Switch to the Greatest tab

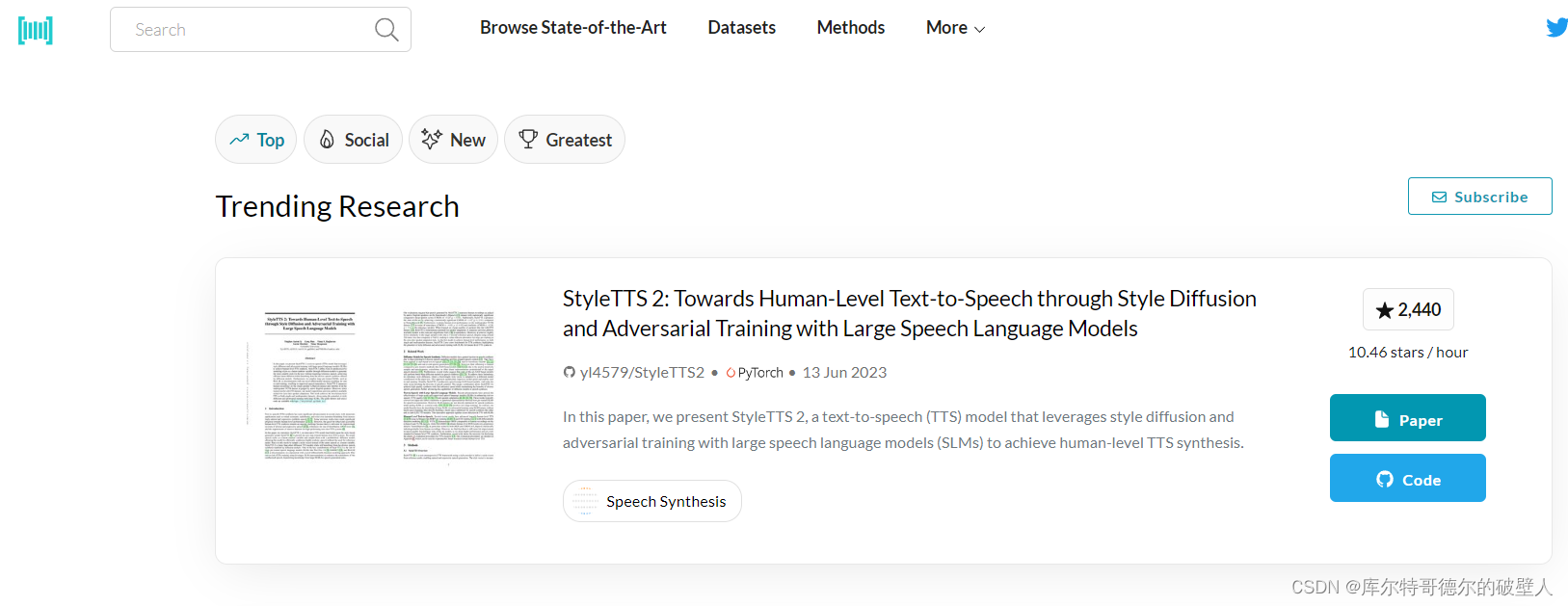tap(565, 140)
